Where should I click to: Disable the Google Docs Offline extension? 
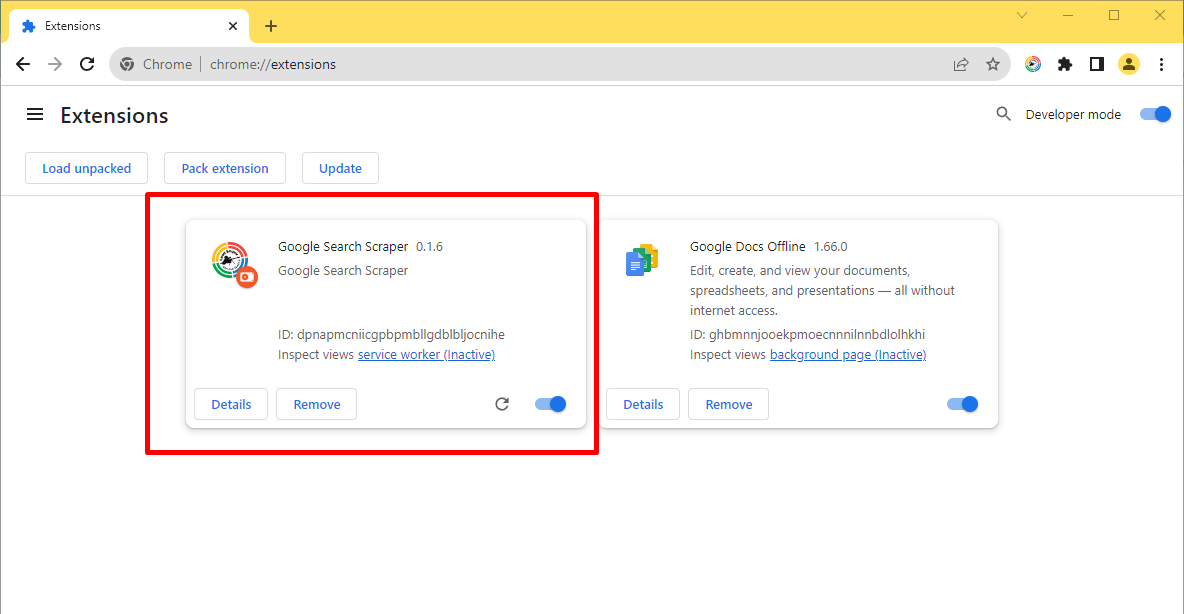click(961, 404)
